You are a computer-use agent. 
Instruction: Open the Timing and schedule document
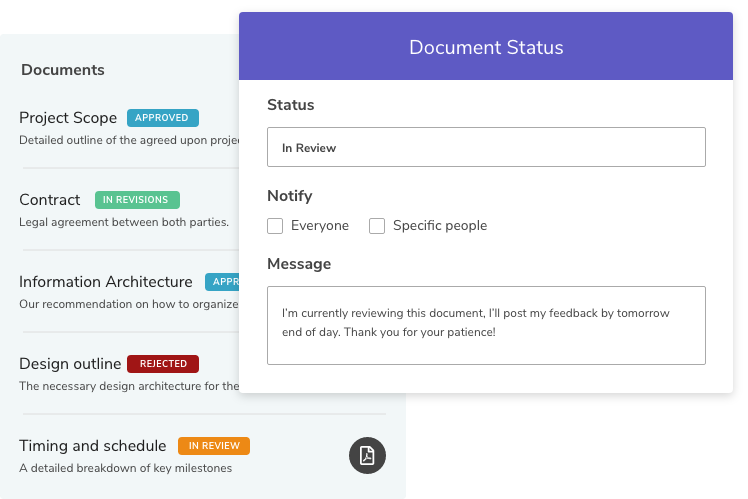93,446
